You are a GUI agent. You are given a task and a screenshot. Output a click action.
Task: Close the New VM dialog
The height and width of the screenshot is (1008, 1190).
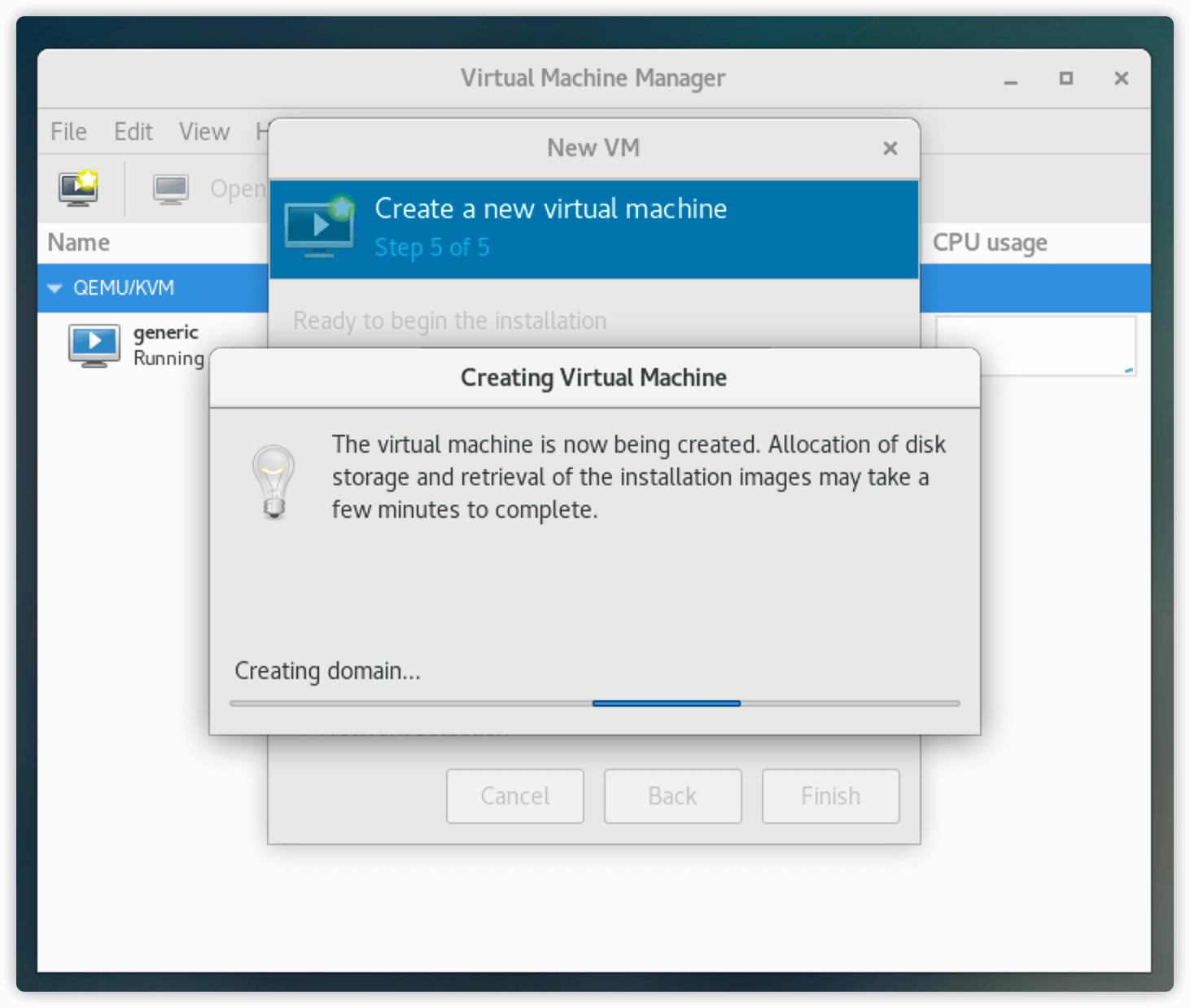pyautogui.click(x=890, y=148)
